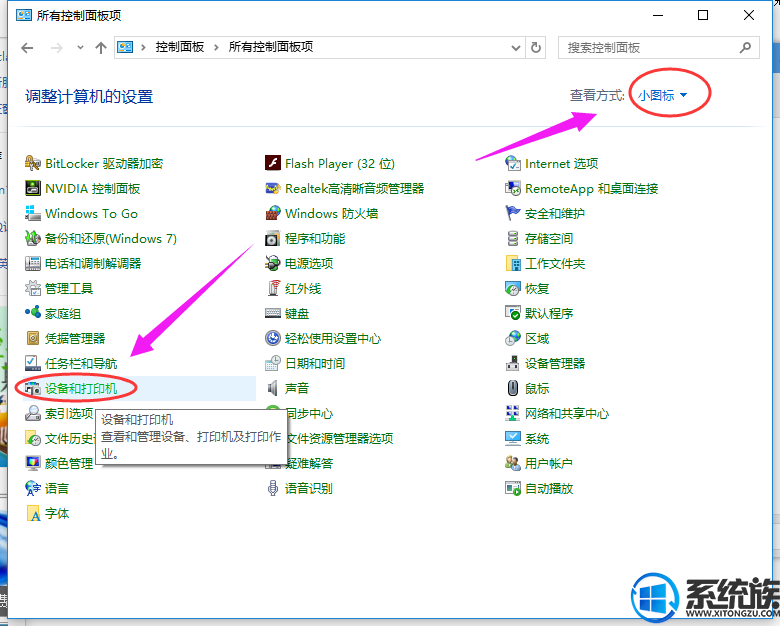The height and width of the screenshot is (626, 780).
Task: Open the 用户帐户 link
Action: coord(549,463)
